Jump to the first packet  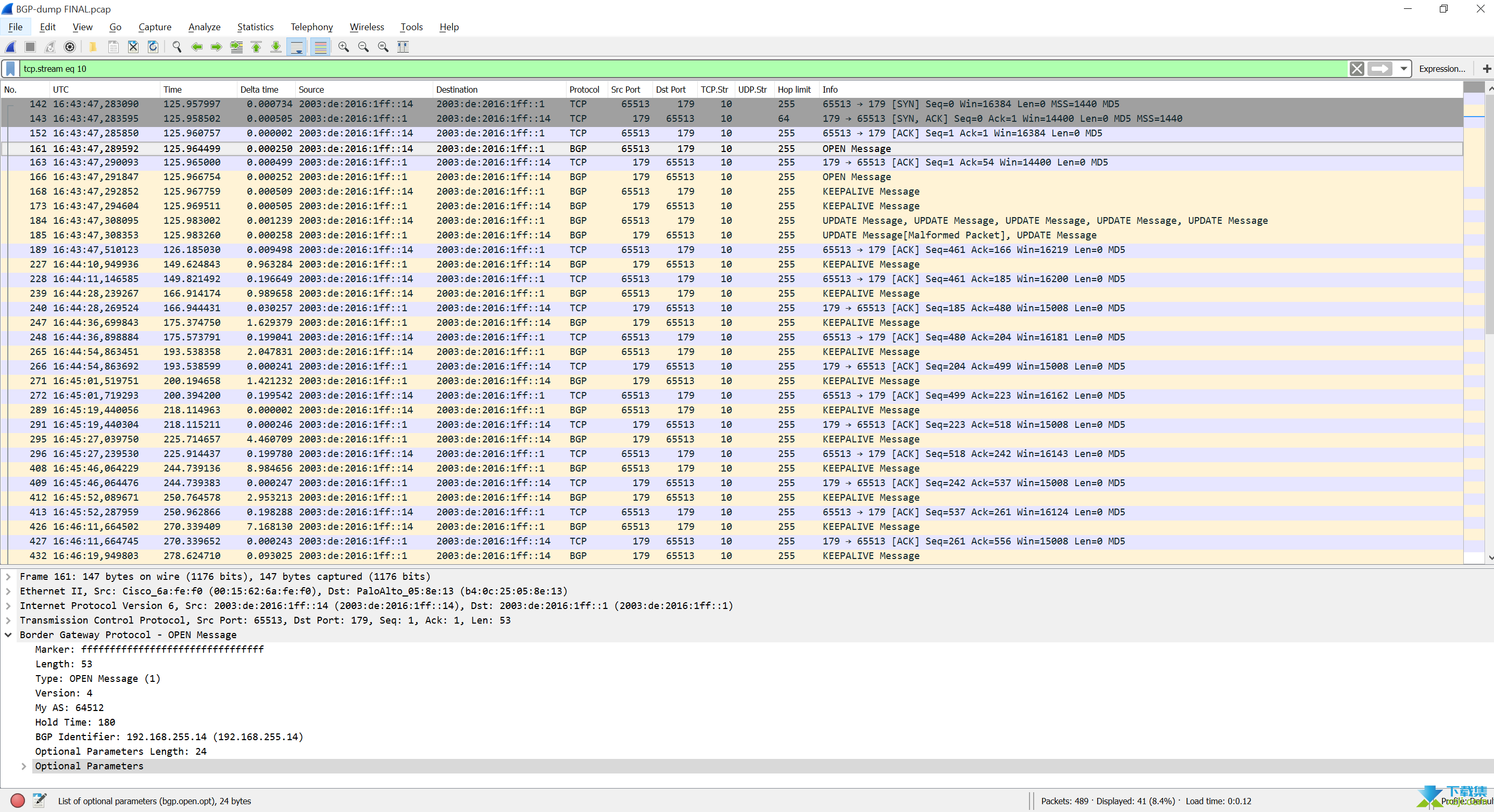coord(256,47)
